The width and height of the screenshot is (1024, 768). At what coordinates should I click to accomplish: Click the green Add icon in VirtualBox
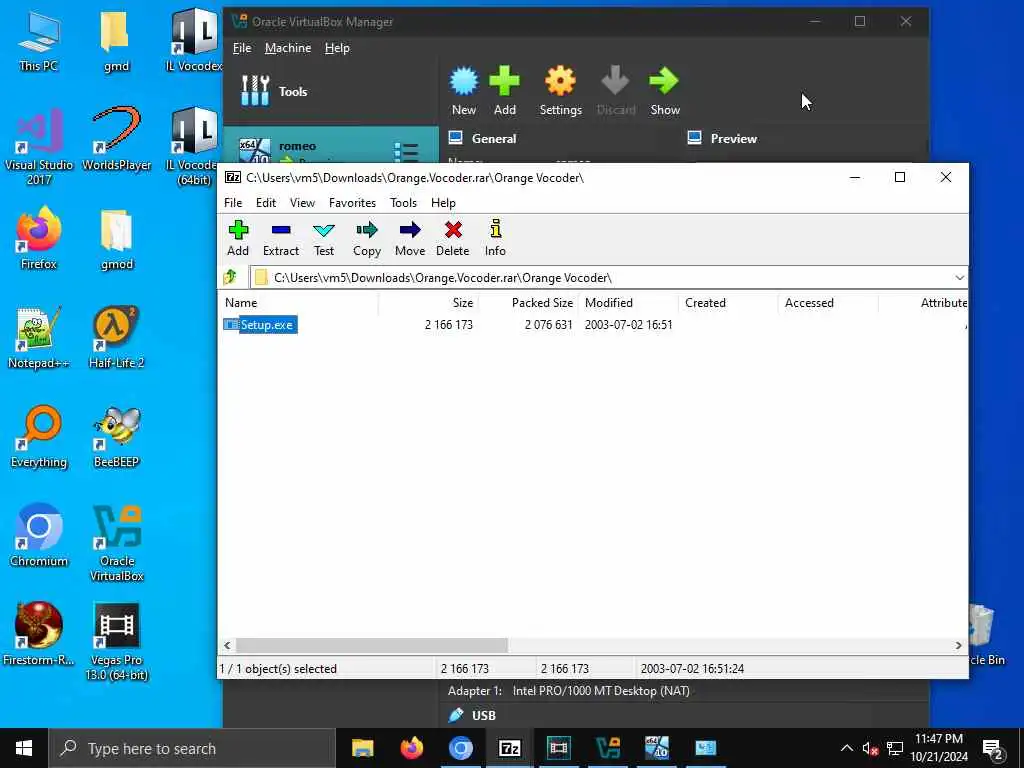pyautogui.click(x=505, y=91)
